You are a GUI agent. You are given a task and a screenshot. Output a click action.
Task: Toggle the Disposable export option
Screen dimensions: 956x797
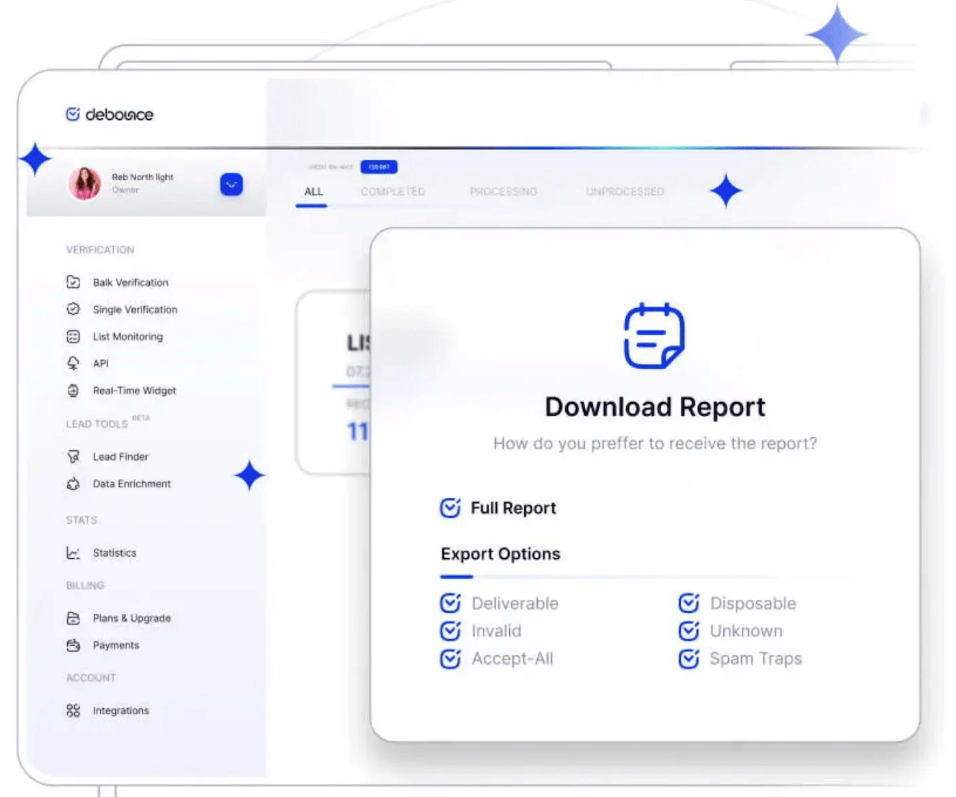point(688,603)
